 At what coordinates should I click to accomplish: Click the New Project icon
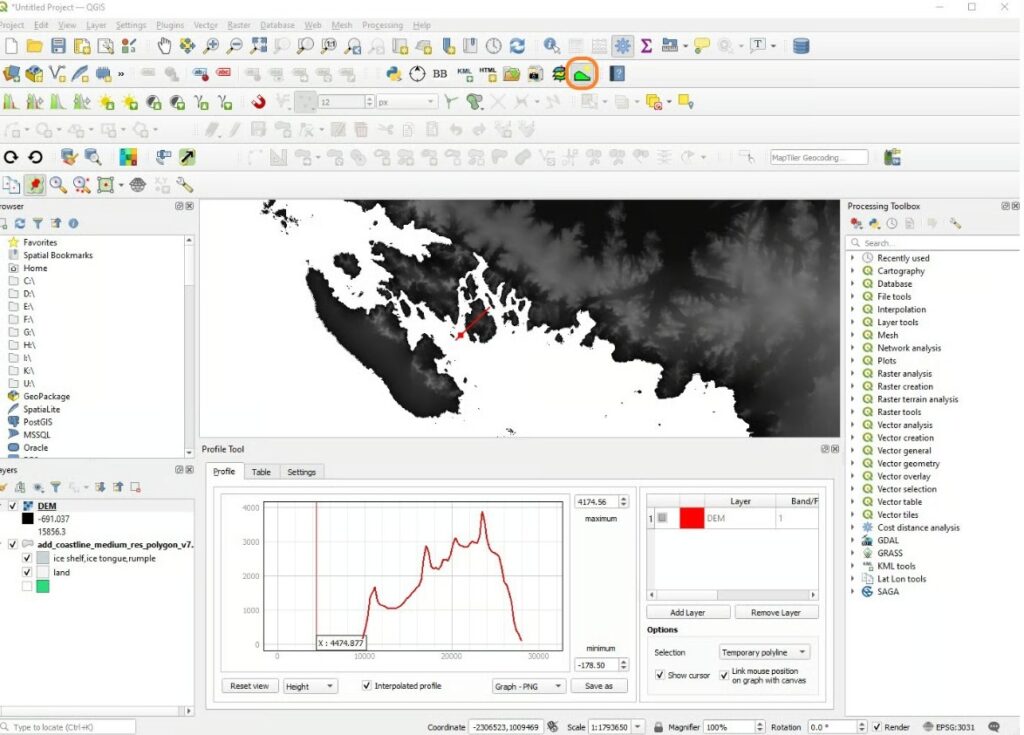click(11, 46)
